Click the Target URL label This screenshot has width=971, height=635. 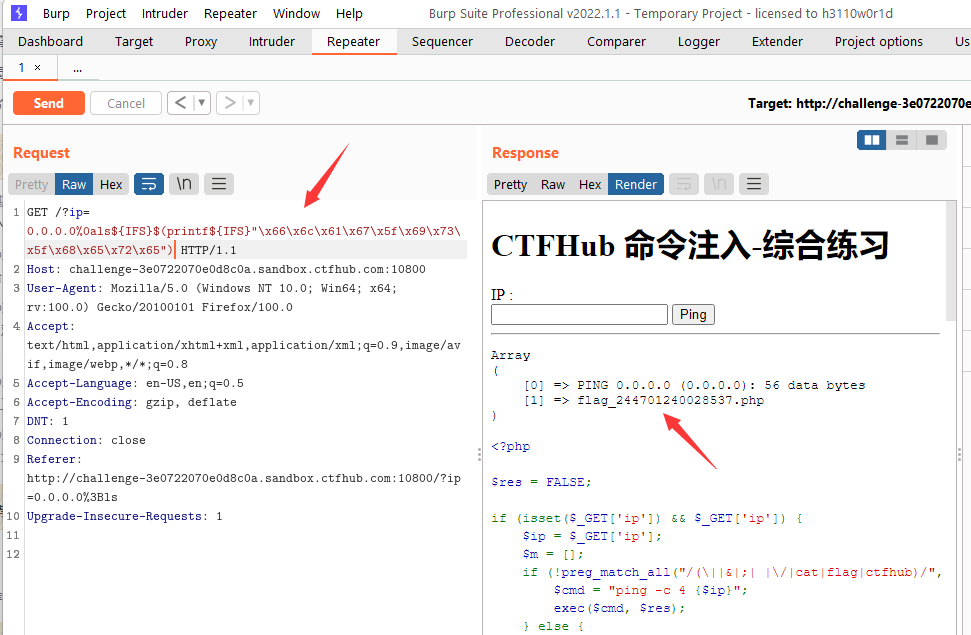(859, 103)
